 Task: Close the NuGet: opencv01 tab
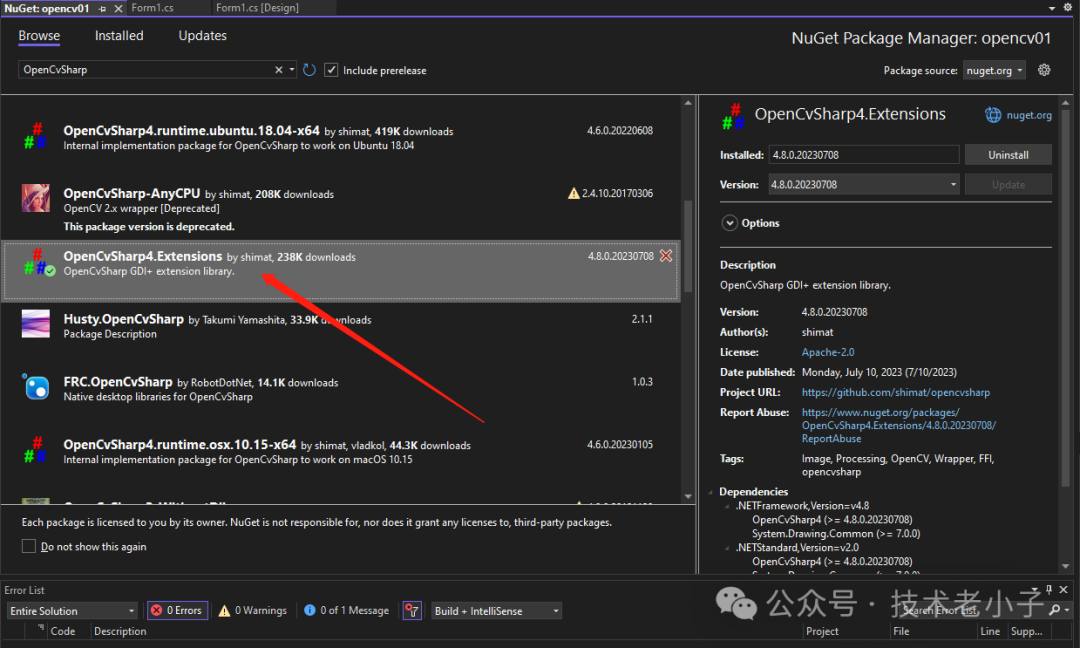click(118, 8)
